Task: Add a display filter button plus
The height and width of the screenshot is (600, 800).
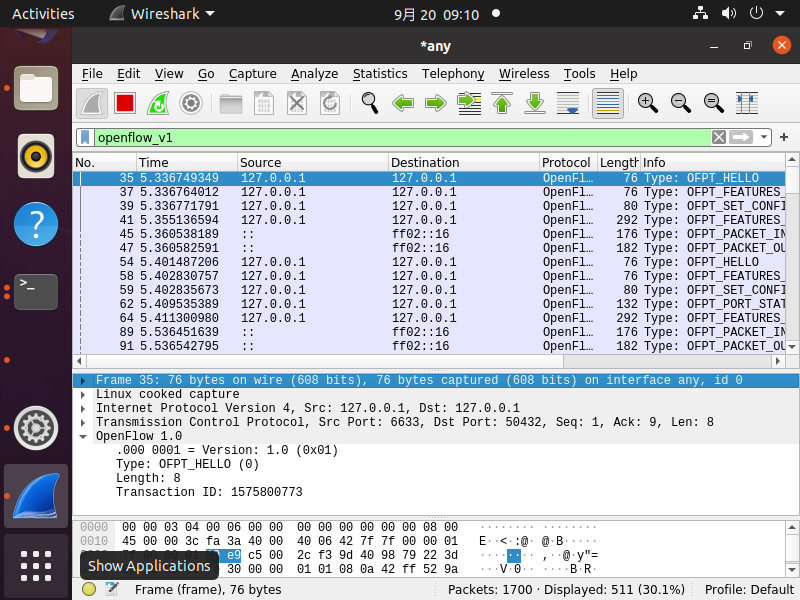Action: coord(784,137)
